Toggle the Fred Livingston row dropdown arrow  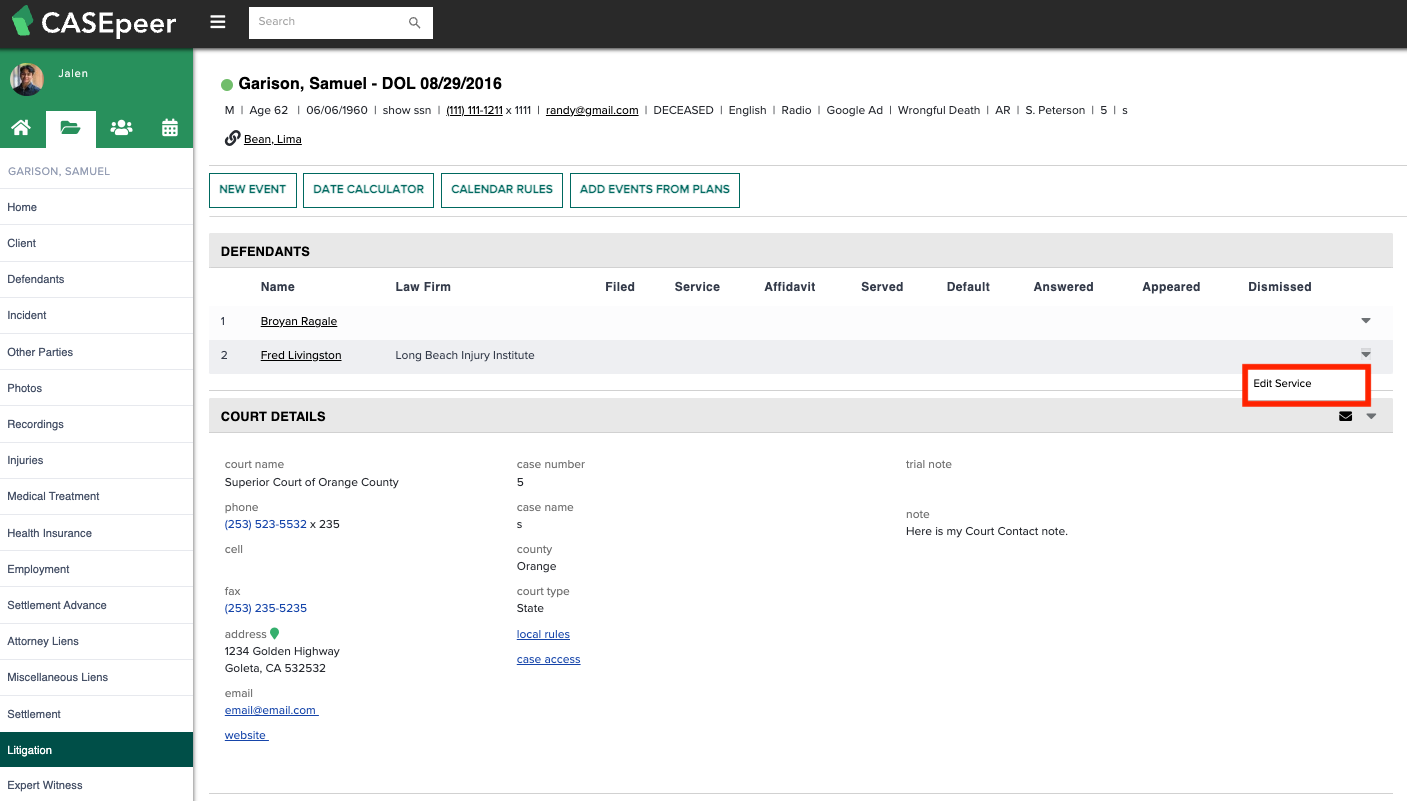click(x=1366, y=354)
